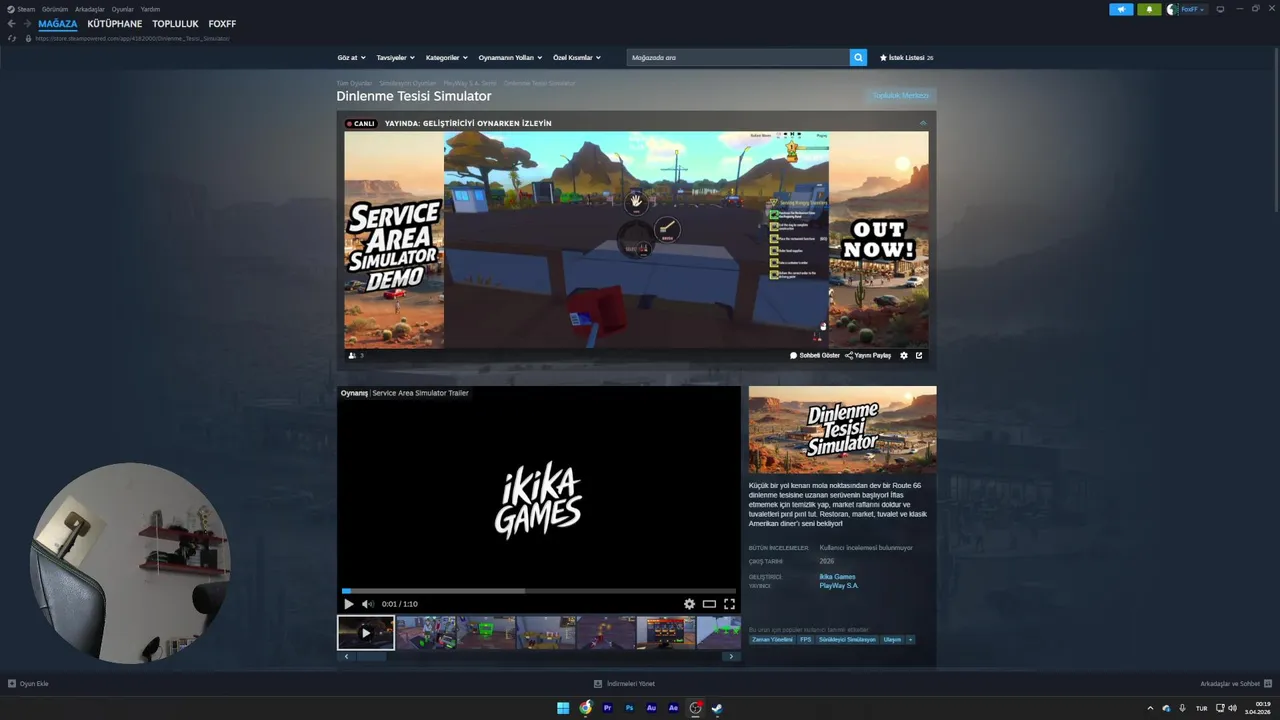Image resolution: width=1280 pixels, height=720 pixels.
Task: Pop out the broadcast in new window
Action: click(x=919, y=355)
